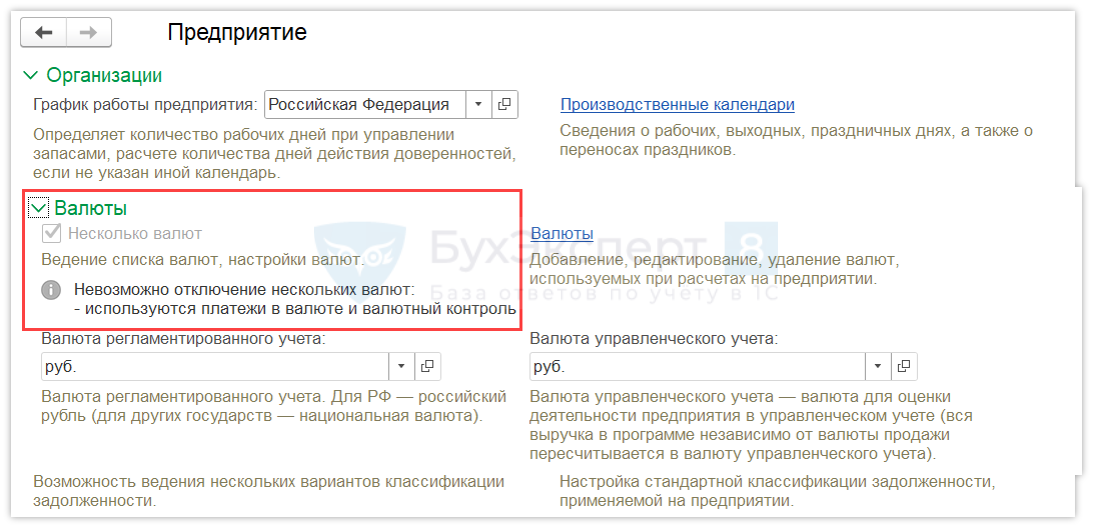Click the 'Валюта регламентированного учета:' label
This screenshot has width=1093, height=528.
point(184,339)
